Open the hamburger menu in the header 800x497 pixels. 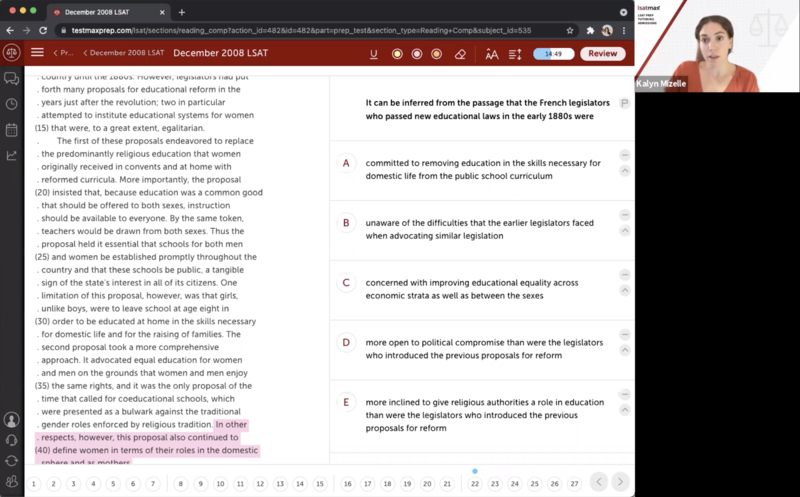37,53
